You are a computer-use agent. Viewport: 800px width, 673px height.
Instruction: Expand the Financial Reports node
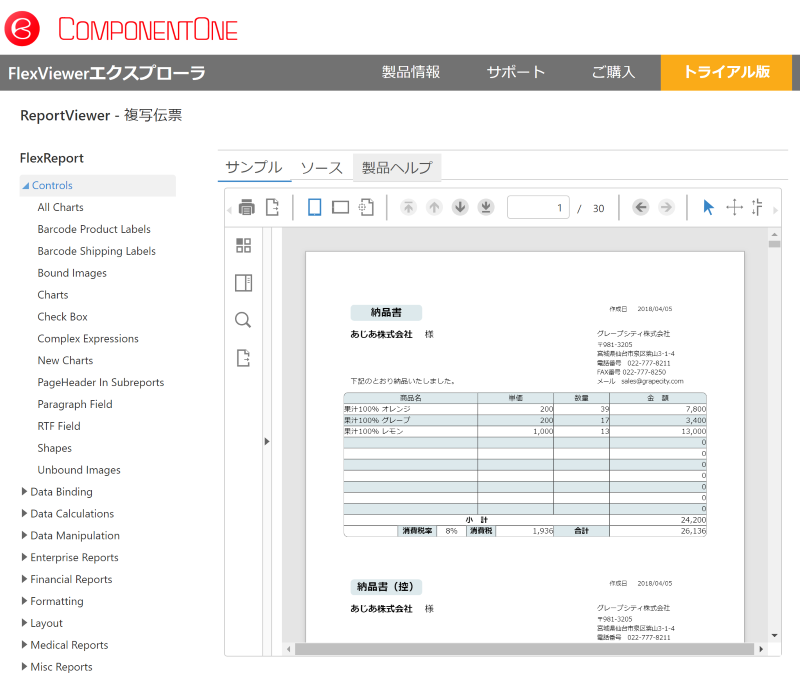tap(24, 579)
